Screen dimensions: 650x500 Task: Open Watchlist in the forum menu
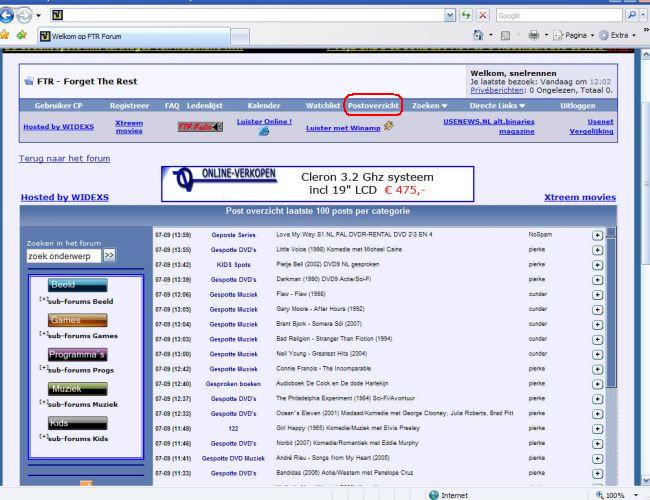323,106
